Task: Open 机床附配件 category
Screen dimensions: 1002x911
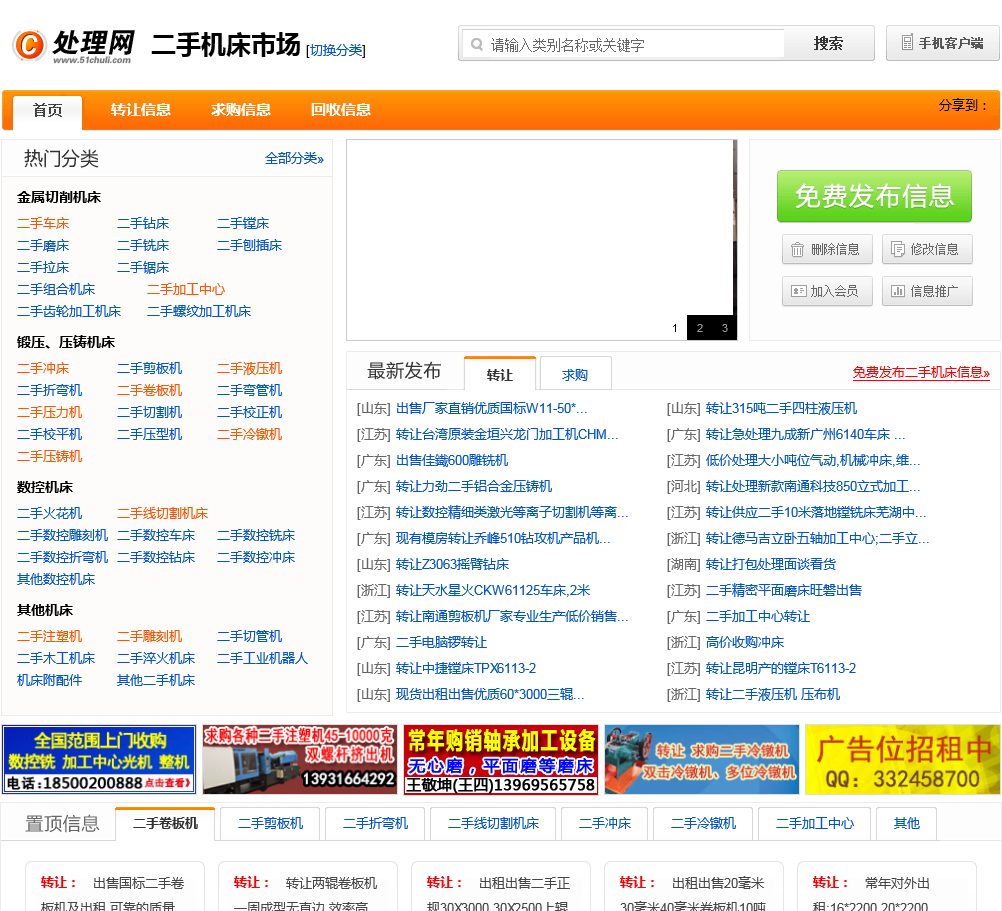Action: pos(49,680)
